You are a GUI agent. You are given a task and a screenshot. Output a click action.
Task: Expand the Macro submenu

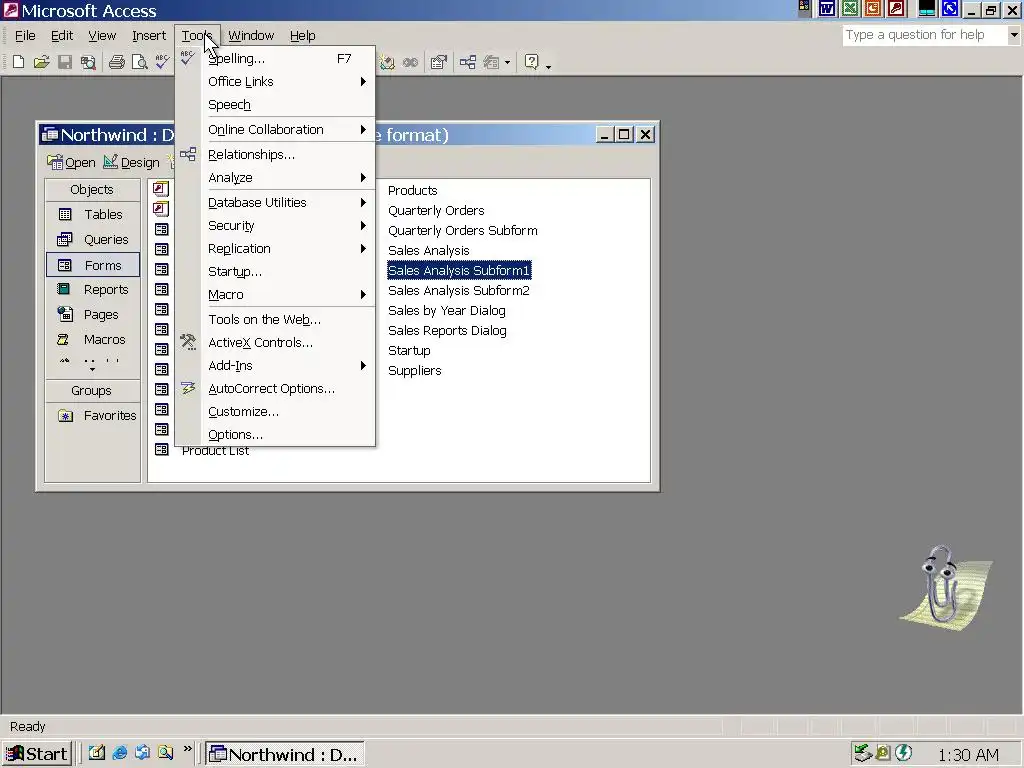pos(275,295)
